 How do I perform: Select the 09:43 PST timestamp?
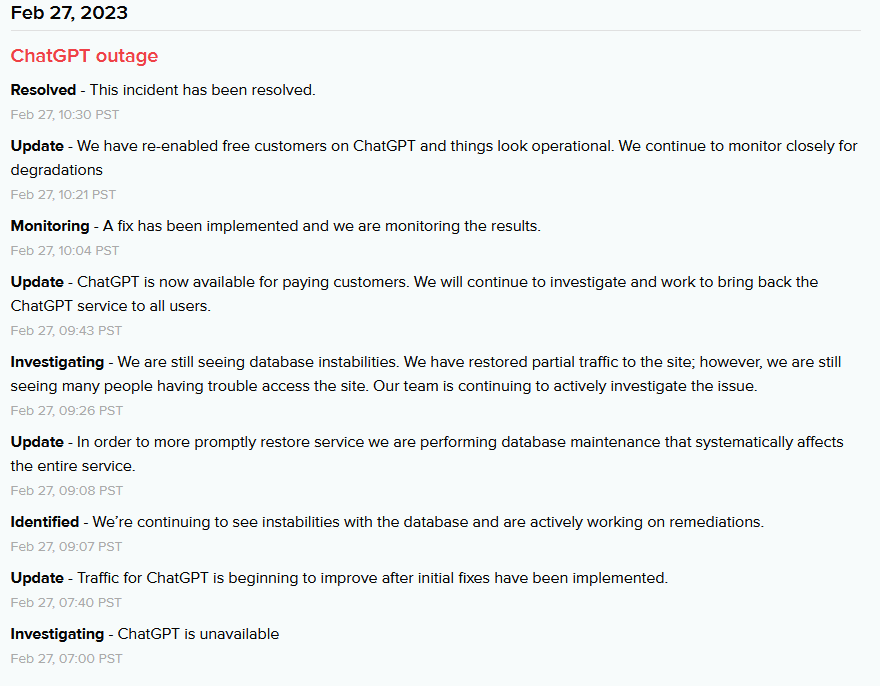(66, 330)
